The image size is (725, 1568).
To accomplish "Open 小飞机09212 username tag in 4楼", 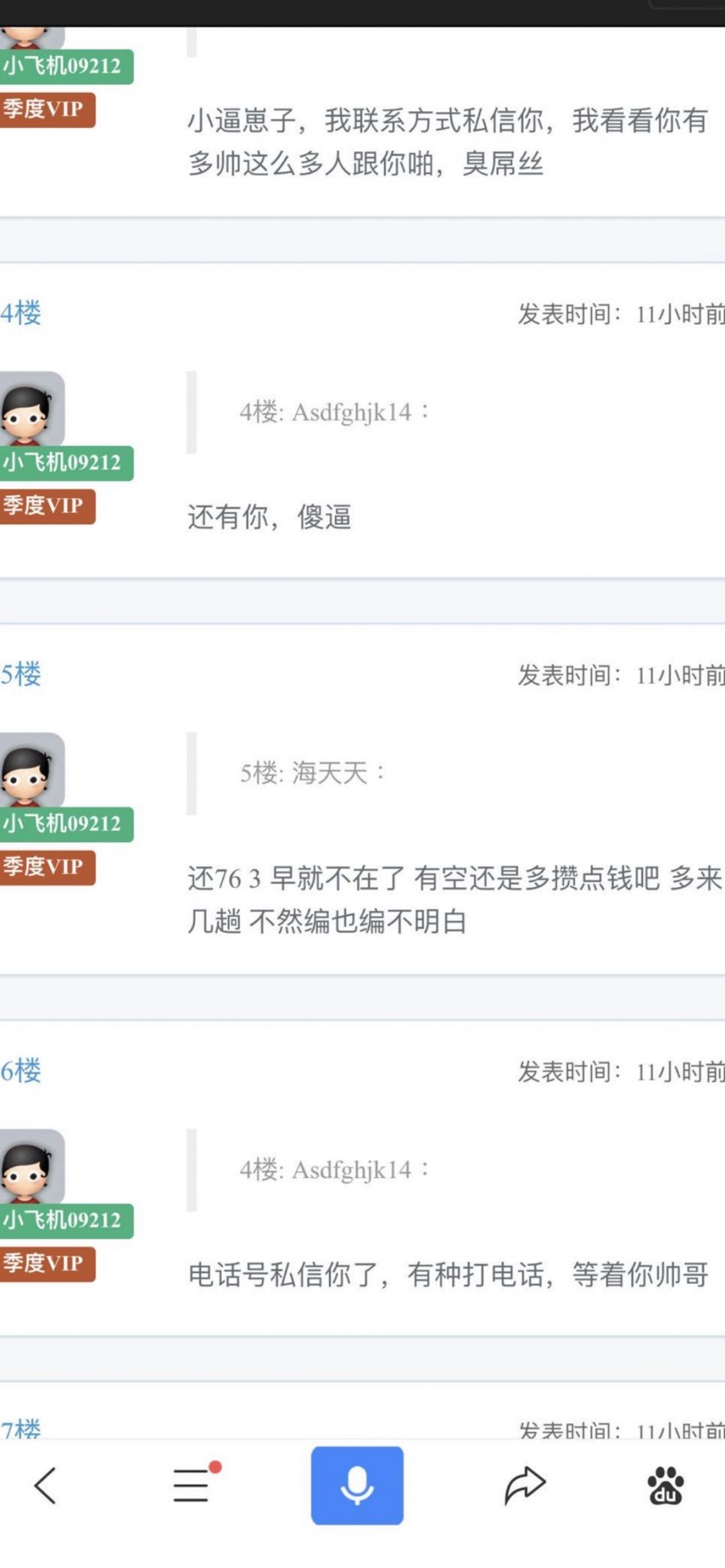I will 66,463.
